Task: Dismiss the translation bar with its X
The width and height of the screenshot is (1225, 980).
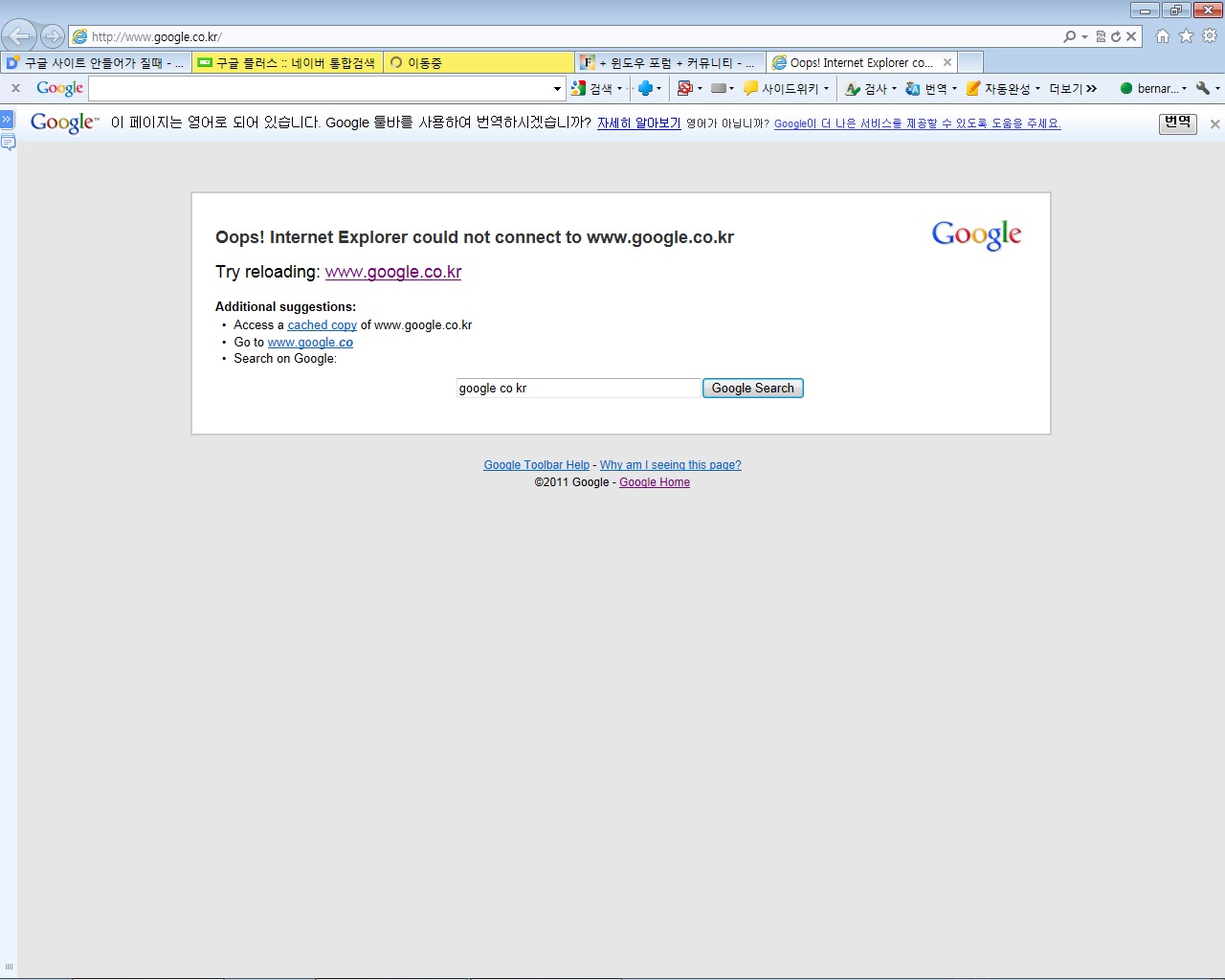Action: click(1214, 123)
